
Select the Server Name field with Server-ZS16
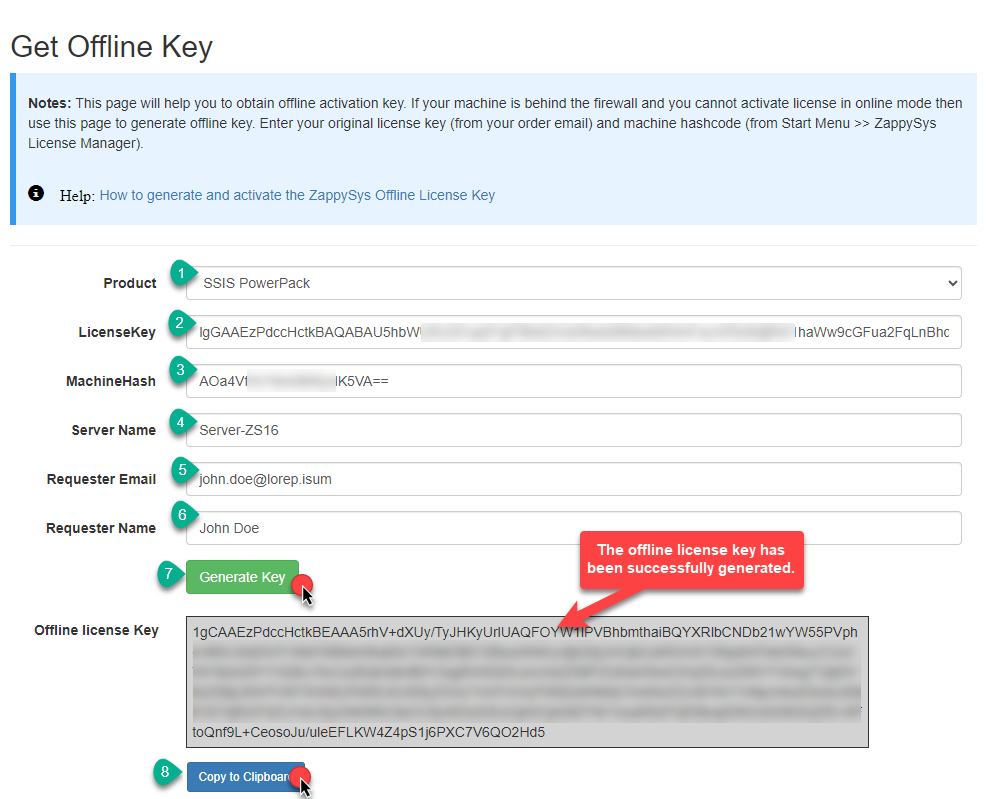click(x=573, y=430)
